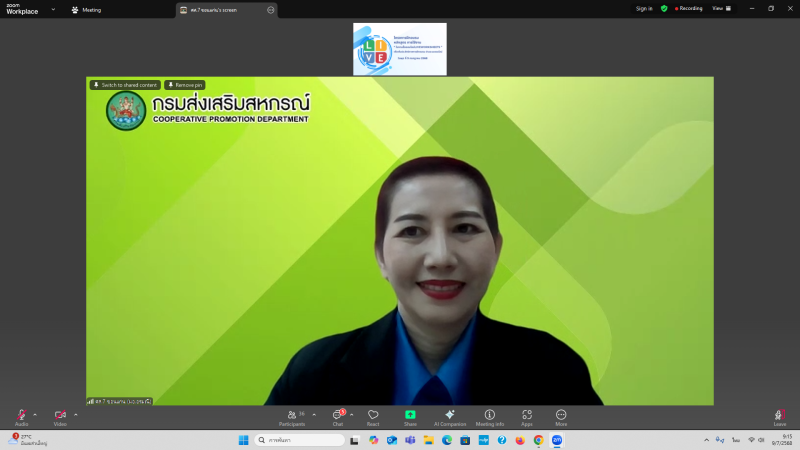This screenshot has width=800, height=450.
Task: Open the More options menu
Action: click(x=561, y=416)
